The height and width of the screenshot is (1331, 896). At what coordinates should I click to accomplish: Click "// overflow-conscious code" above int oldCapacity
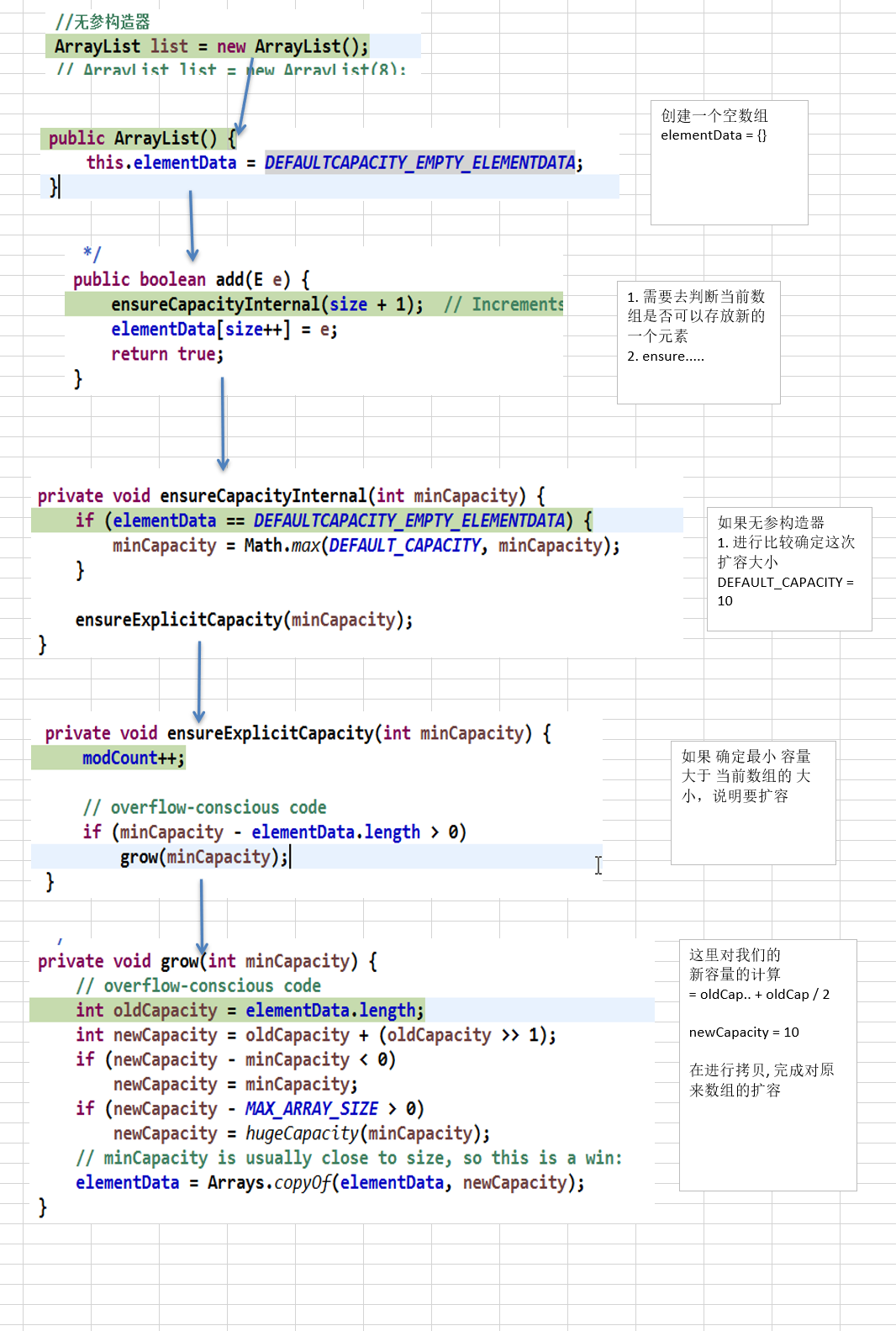click(198, 985)
